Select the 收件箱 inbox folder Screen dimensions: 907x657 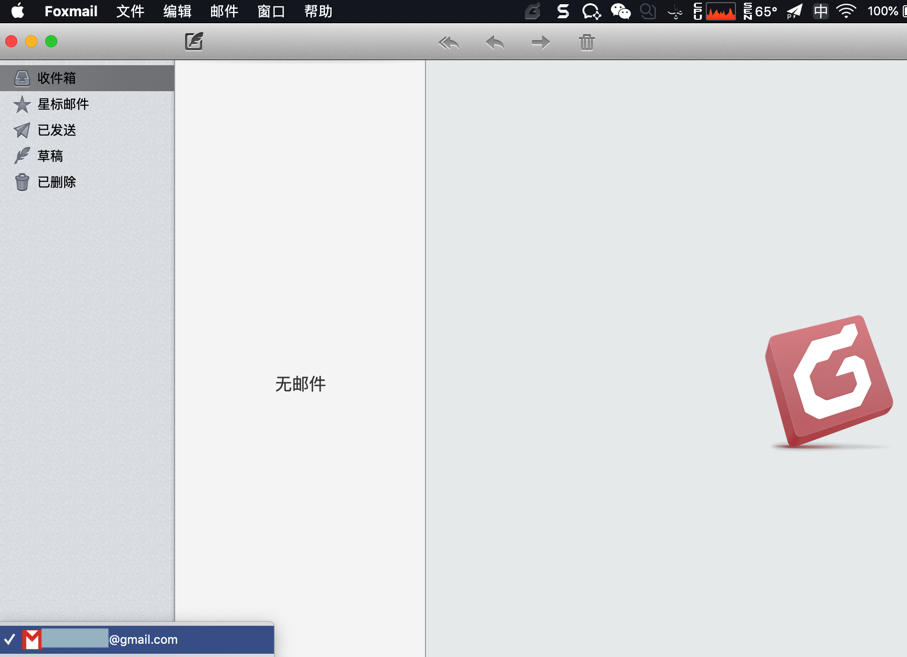click(87, 78)
